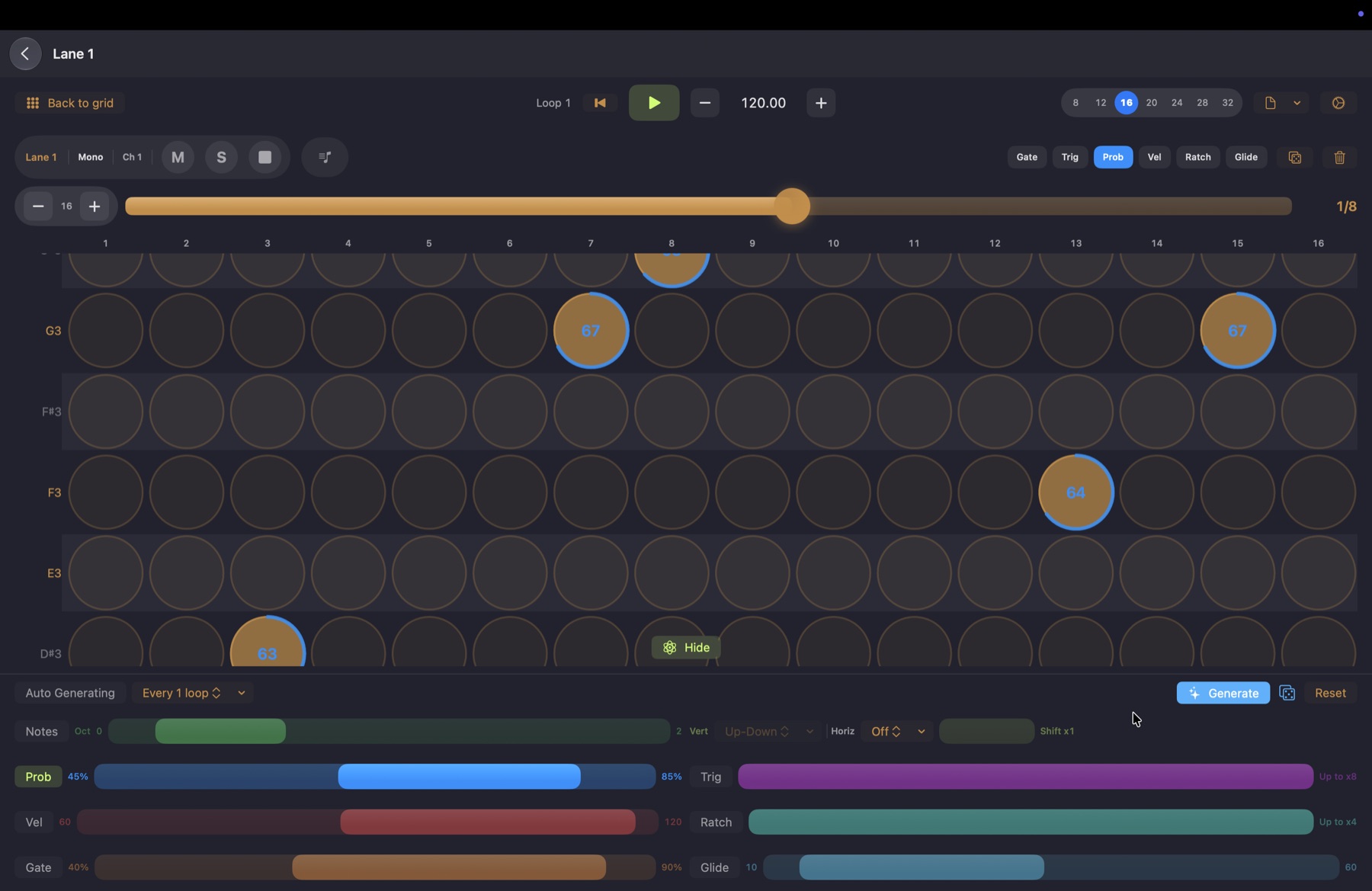Click the green Oct range slider

pos(220,731)
